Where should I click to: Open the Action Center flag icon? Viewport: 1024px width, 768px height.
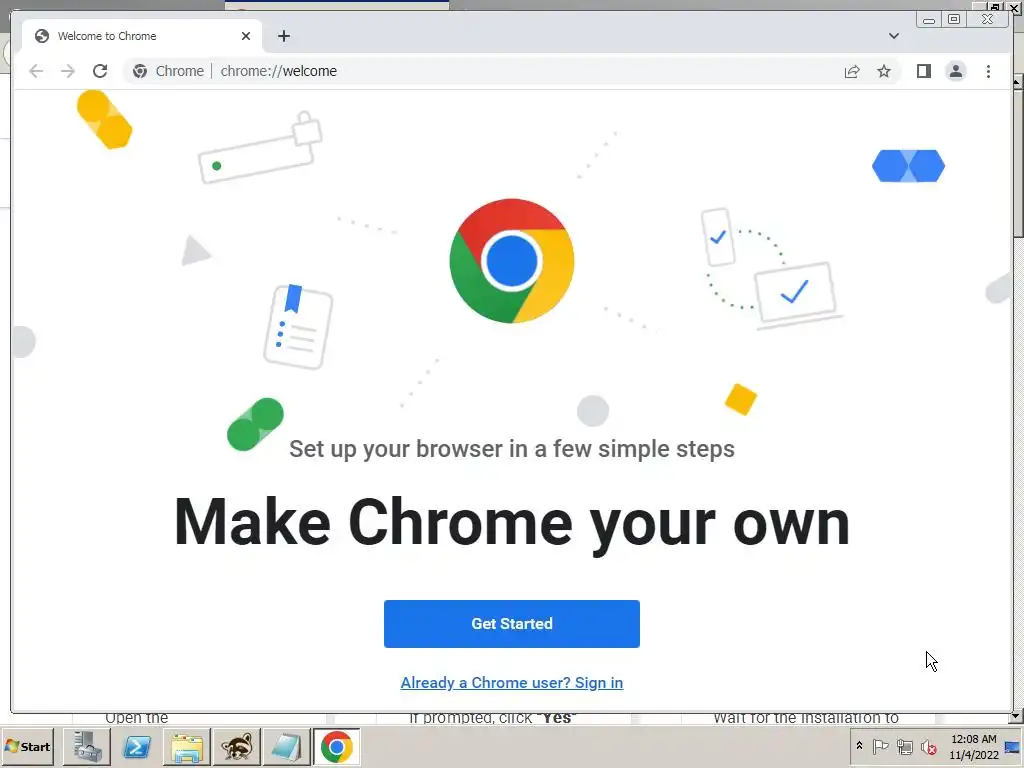(x=880, y=746)
